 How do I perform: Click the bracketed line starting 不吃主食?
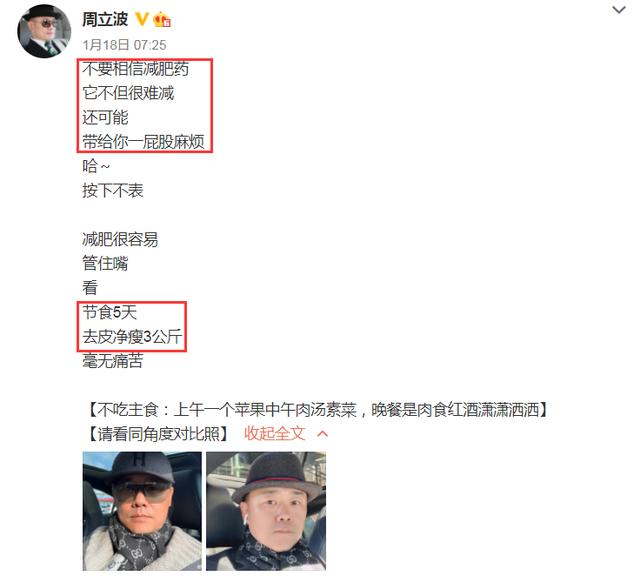click(x=317, y=409)
